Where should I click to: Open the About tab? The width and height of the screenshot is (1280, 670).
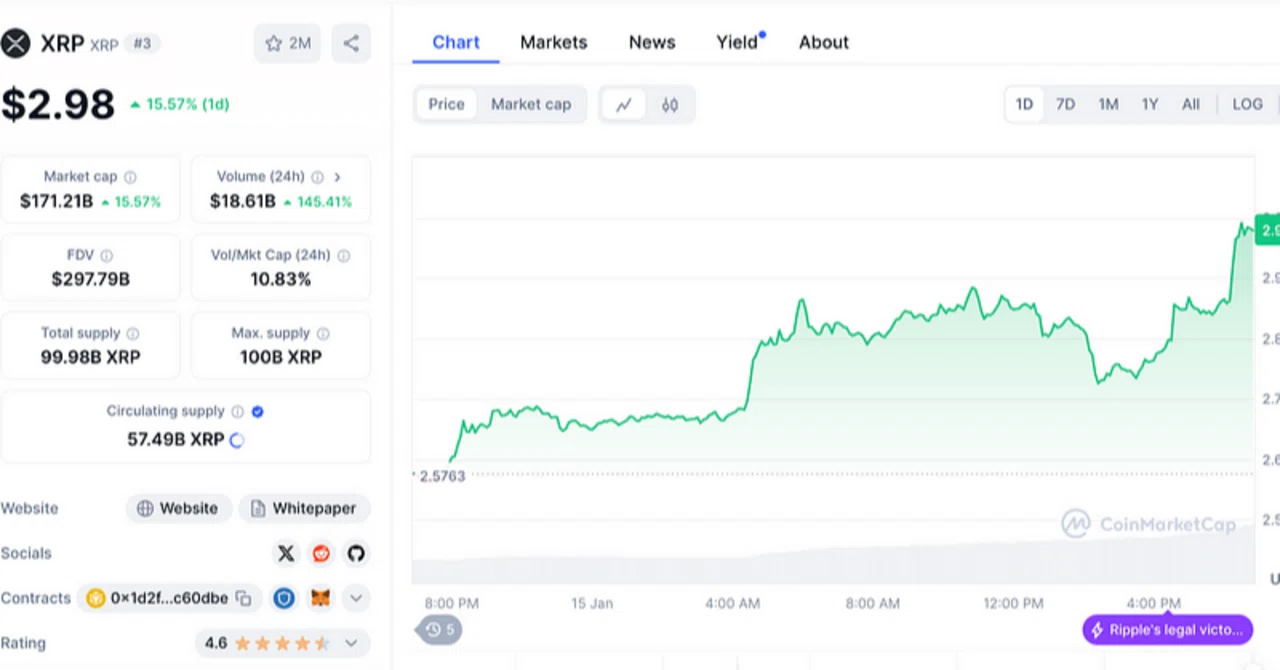(824, 42)
